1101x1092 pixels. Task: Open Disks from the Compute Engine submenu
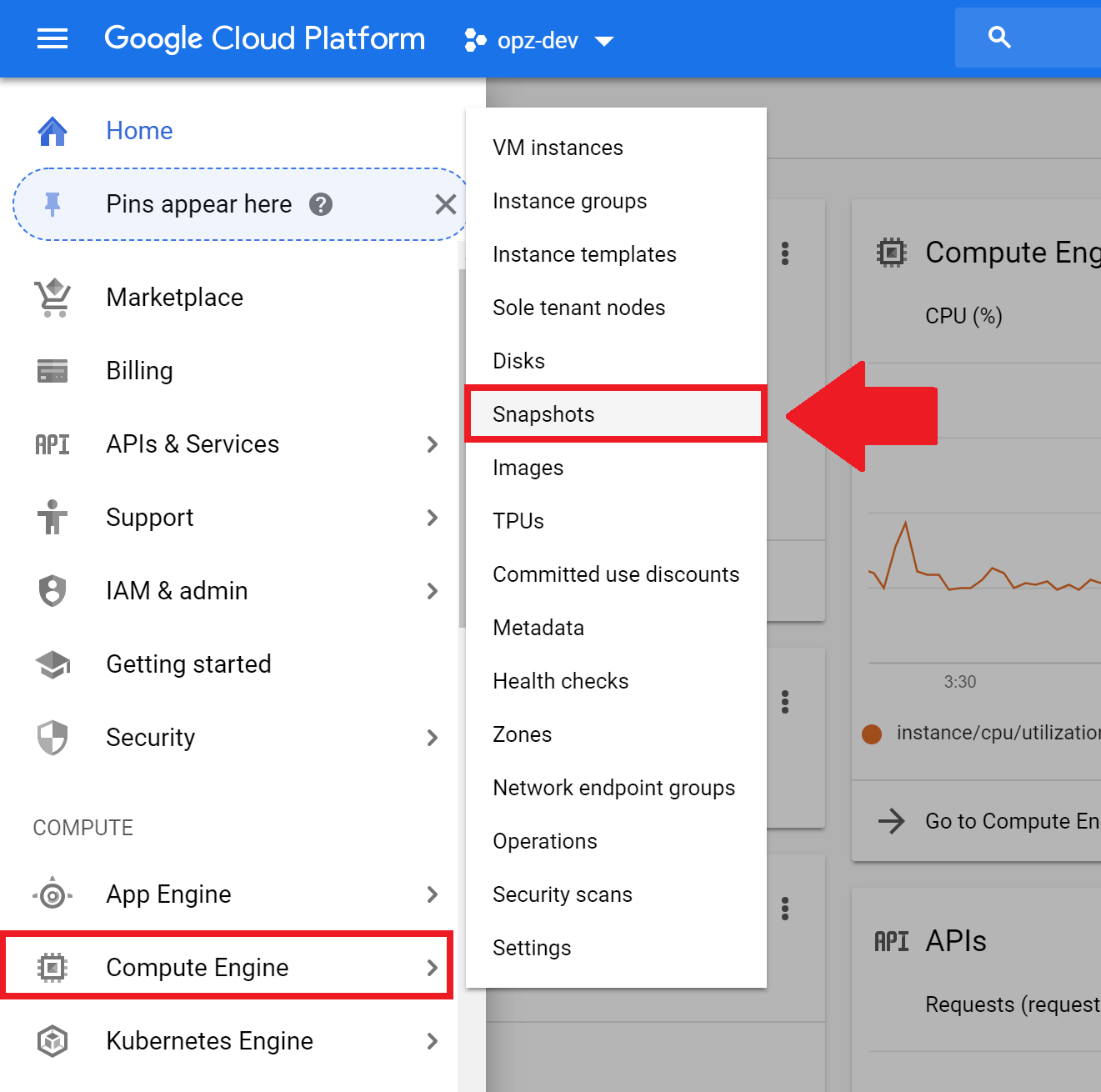[x=616, y=361]
